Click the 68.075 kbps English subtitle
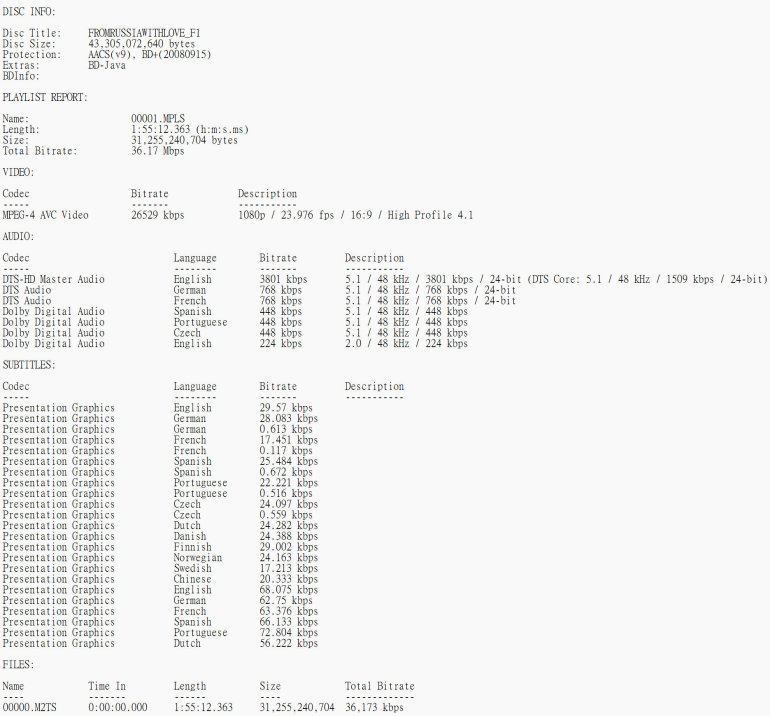770x716 pixels. point(289,590)
